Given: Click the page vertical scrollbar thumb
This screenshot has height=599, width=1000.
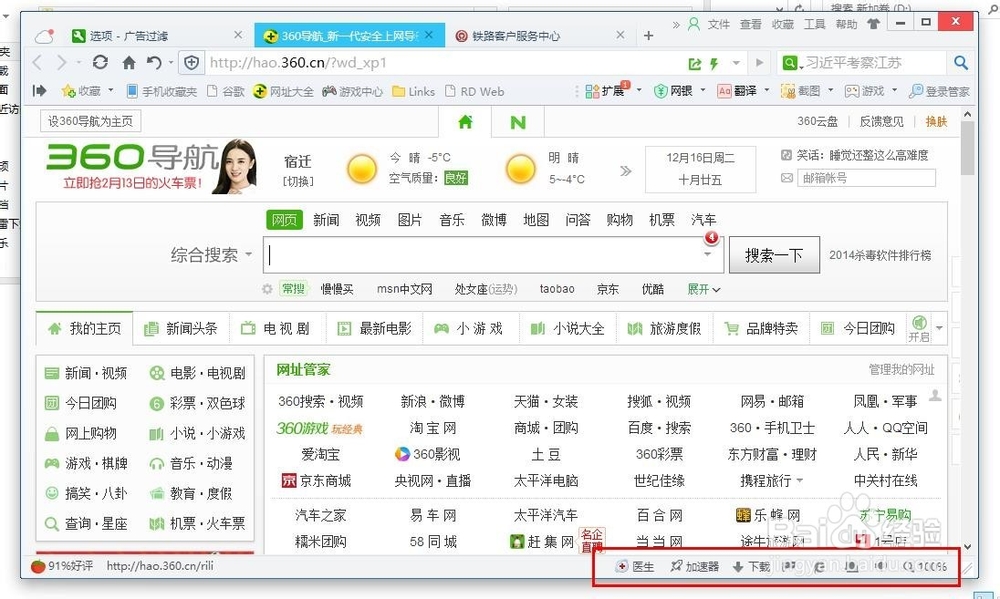Looking at the screenshot, I should point(967,148).
